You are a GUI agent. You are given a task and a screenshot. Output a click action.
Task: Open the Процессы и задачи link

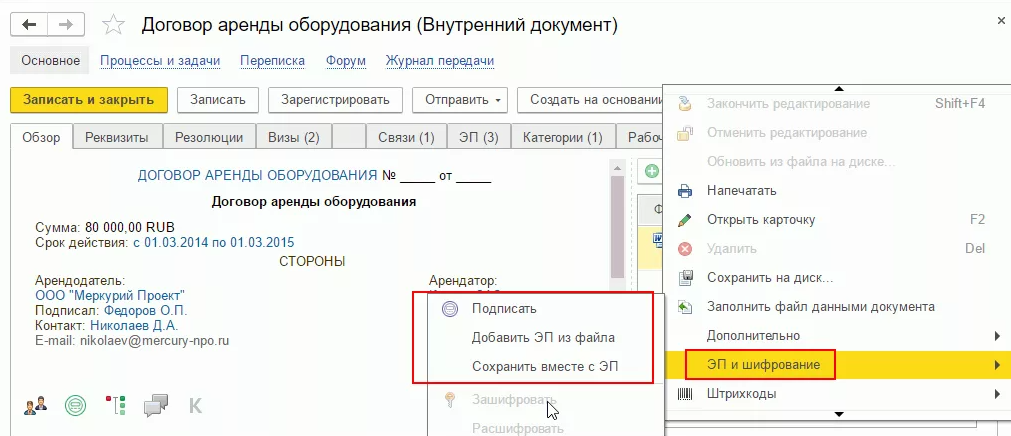(x=160, y=61)
